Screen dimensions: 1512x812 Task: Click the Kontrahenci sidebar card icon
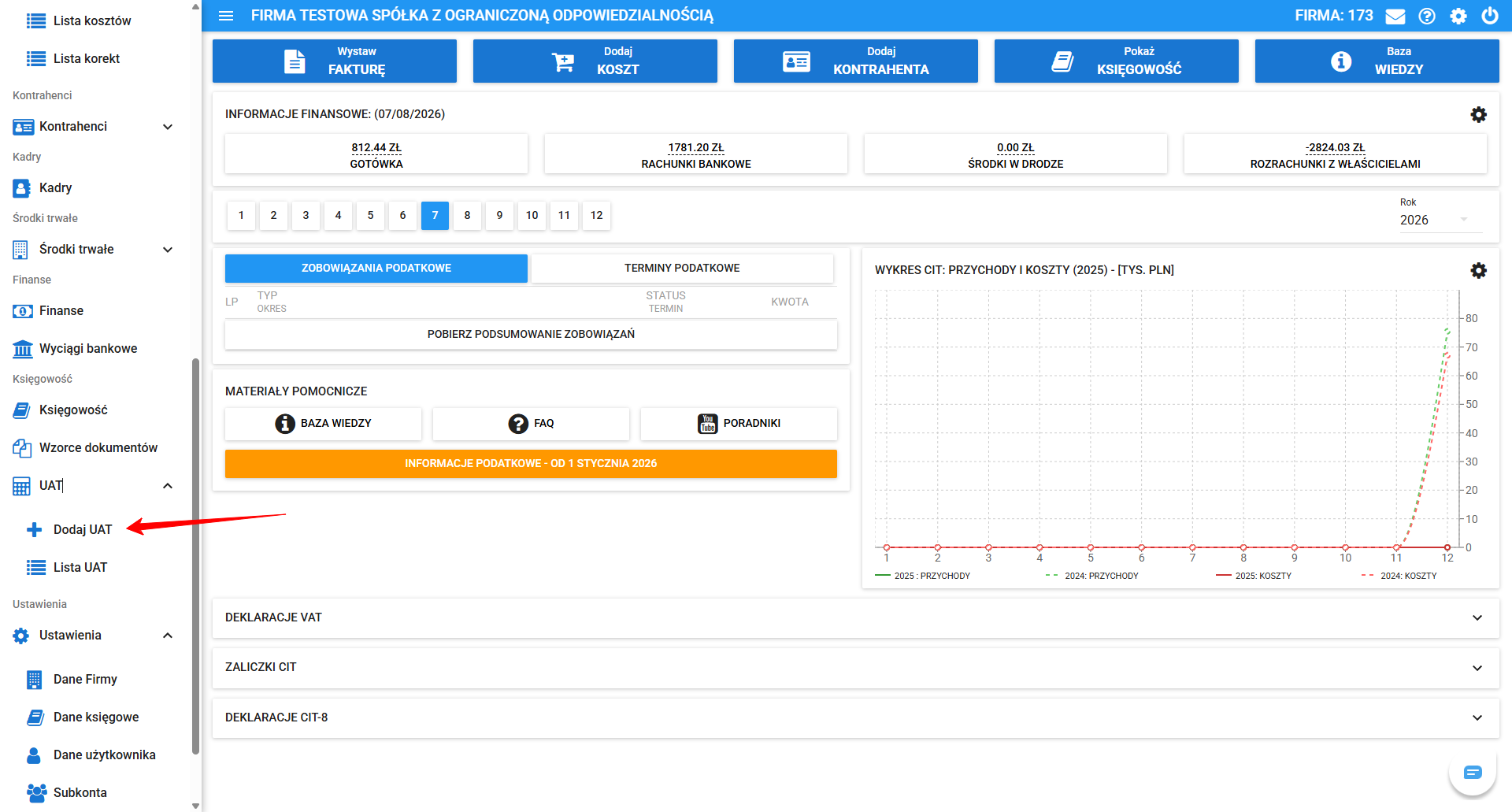coord(23,127)
